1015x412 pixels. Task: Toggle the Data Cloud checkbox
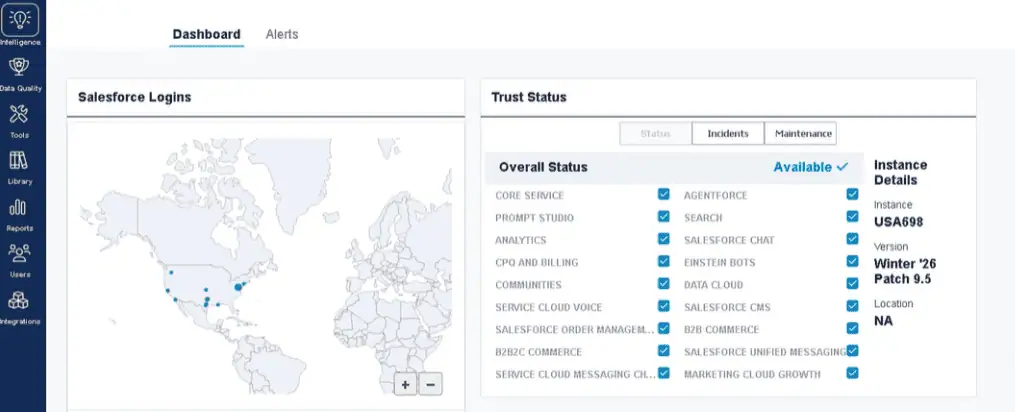pyautogui.click(x=853, y=284)
